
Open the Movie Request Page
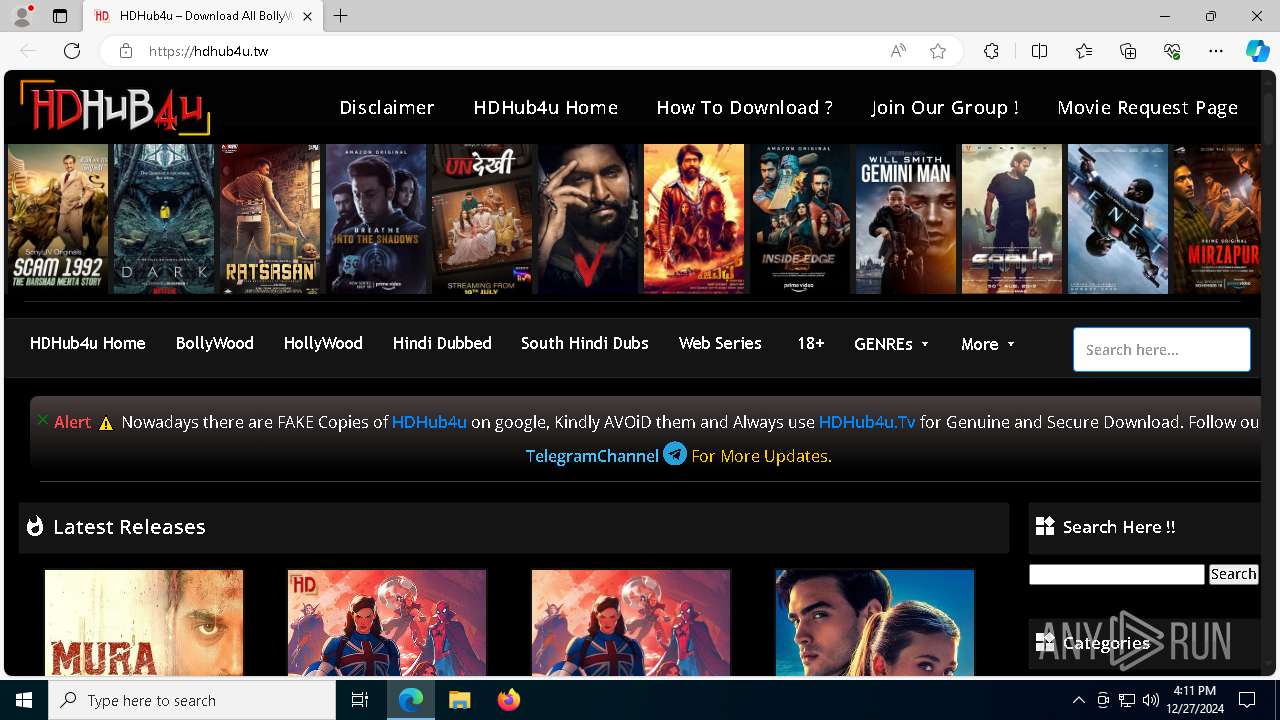pos(1148,107)
